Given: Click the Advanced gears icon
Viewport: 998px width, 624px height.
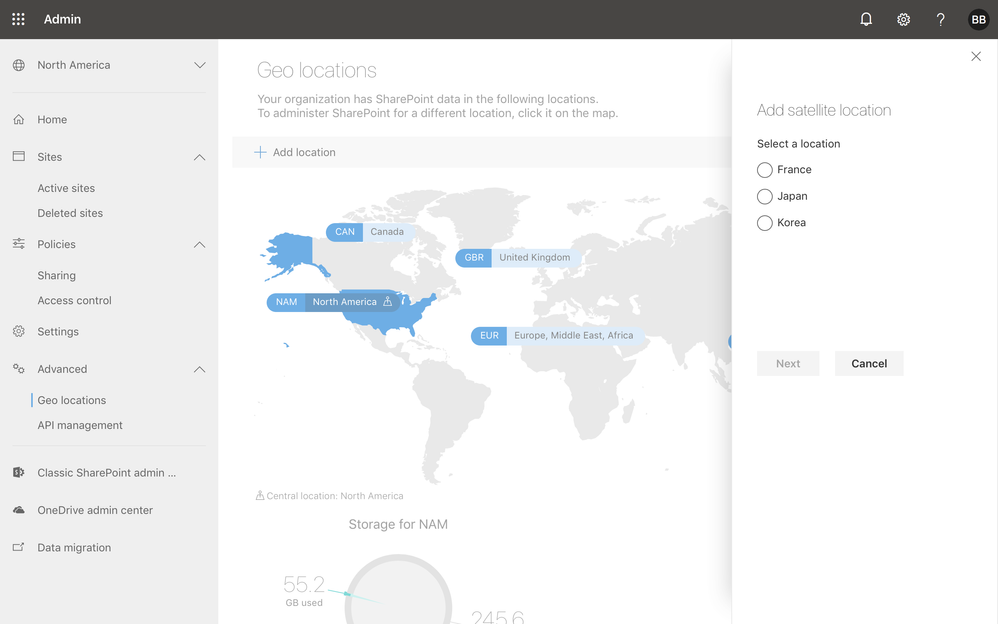Looking at the screenshot, I should pyautogui.click(x=18, y=369).
